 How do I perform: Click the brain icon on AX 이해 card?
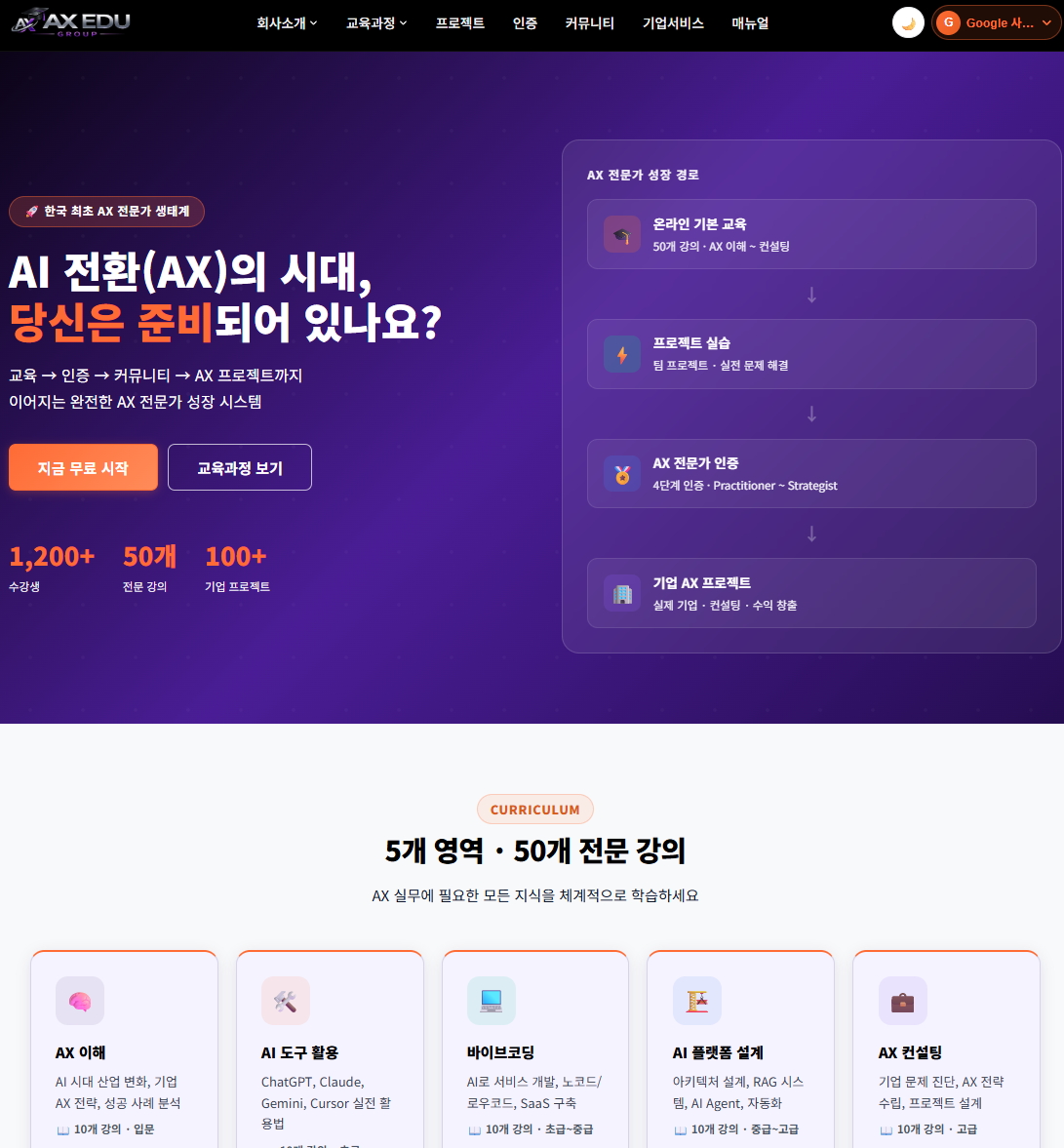click(x=80, y=1001)
